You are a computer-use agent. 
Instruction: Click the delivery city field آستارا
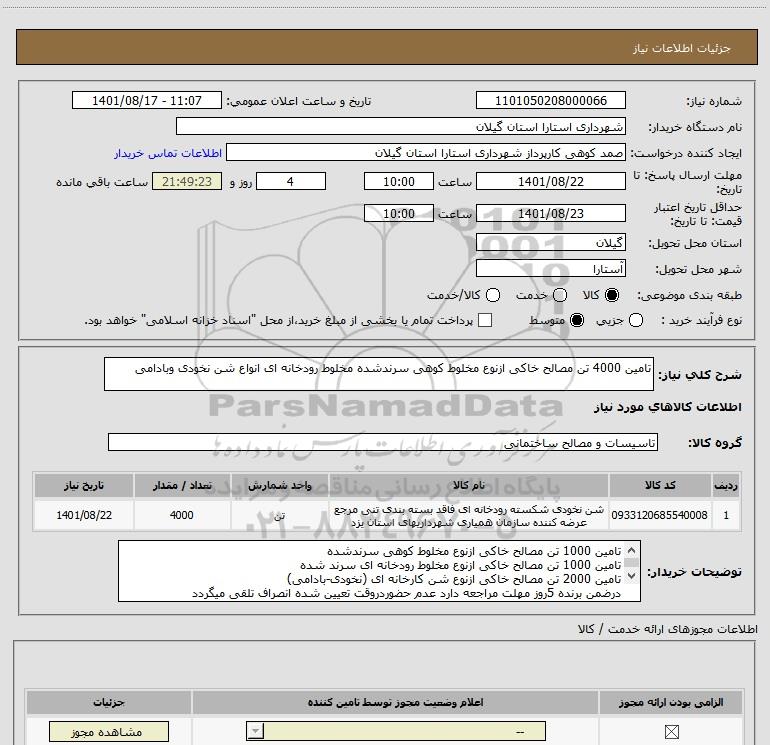550,268
